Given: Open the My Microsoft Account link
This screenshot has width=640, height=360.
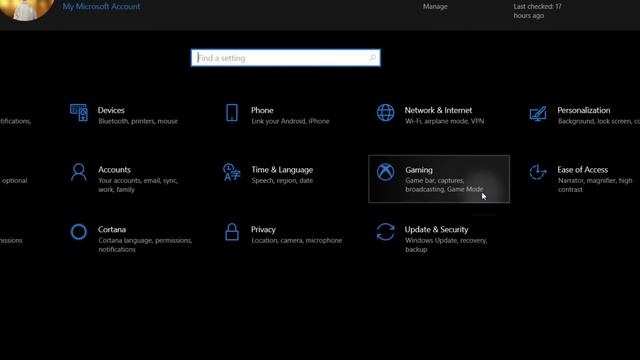Looking at the screenshot, I should [x=101, y=7].
